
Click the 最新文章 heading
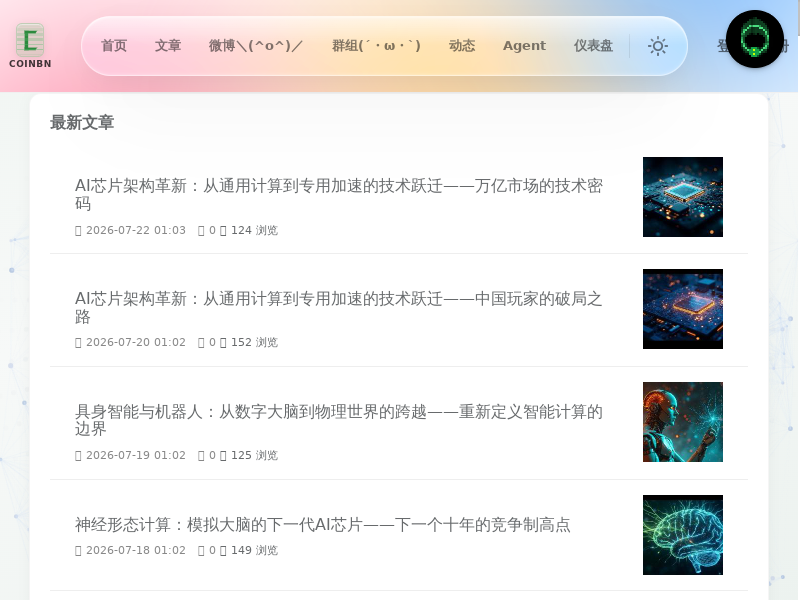[x=82, y=122]
